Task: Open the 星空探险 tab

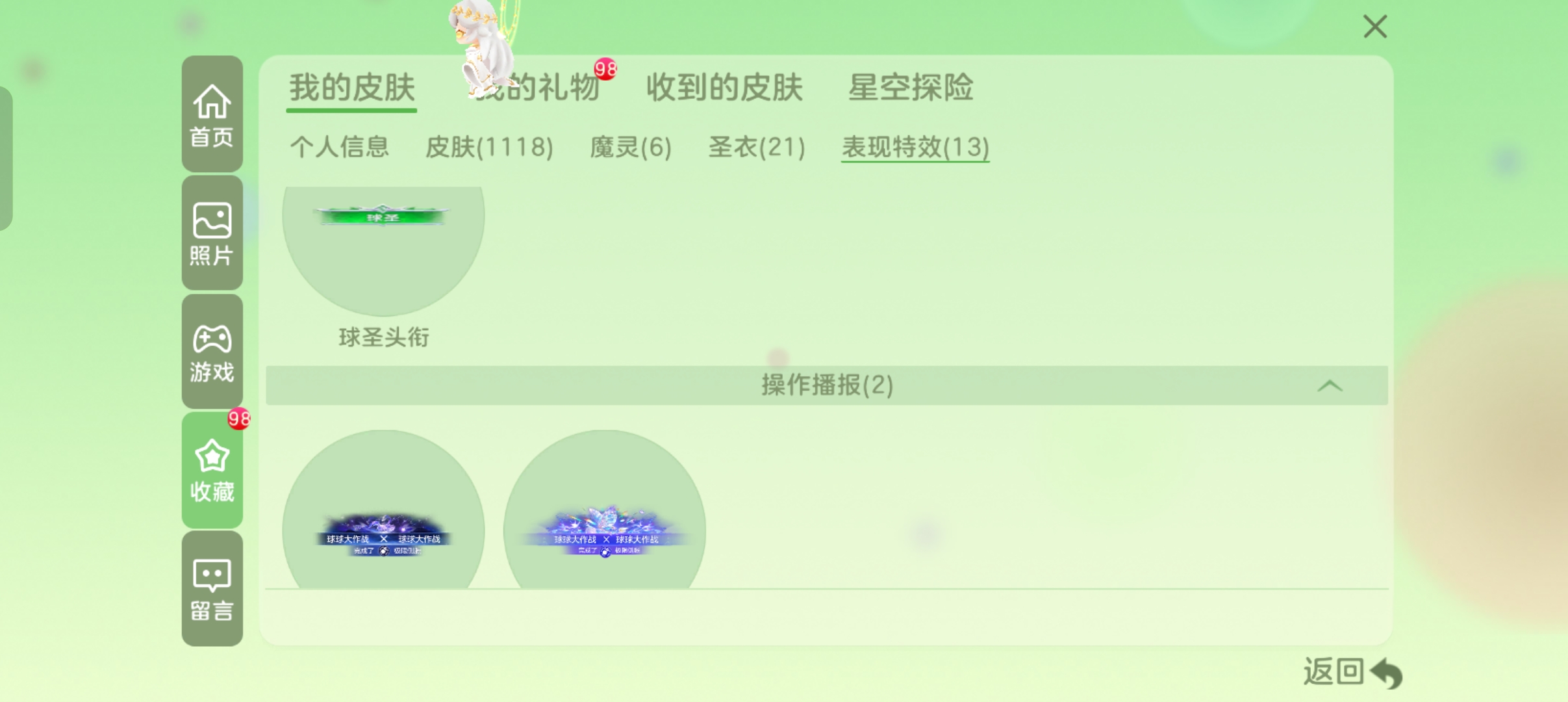Action: (911, 88)
